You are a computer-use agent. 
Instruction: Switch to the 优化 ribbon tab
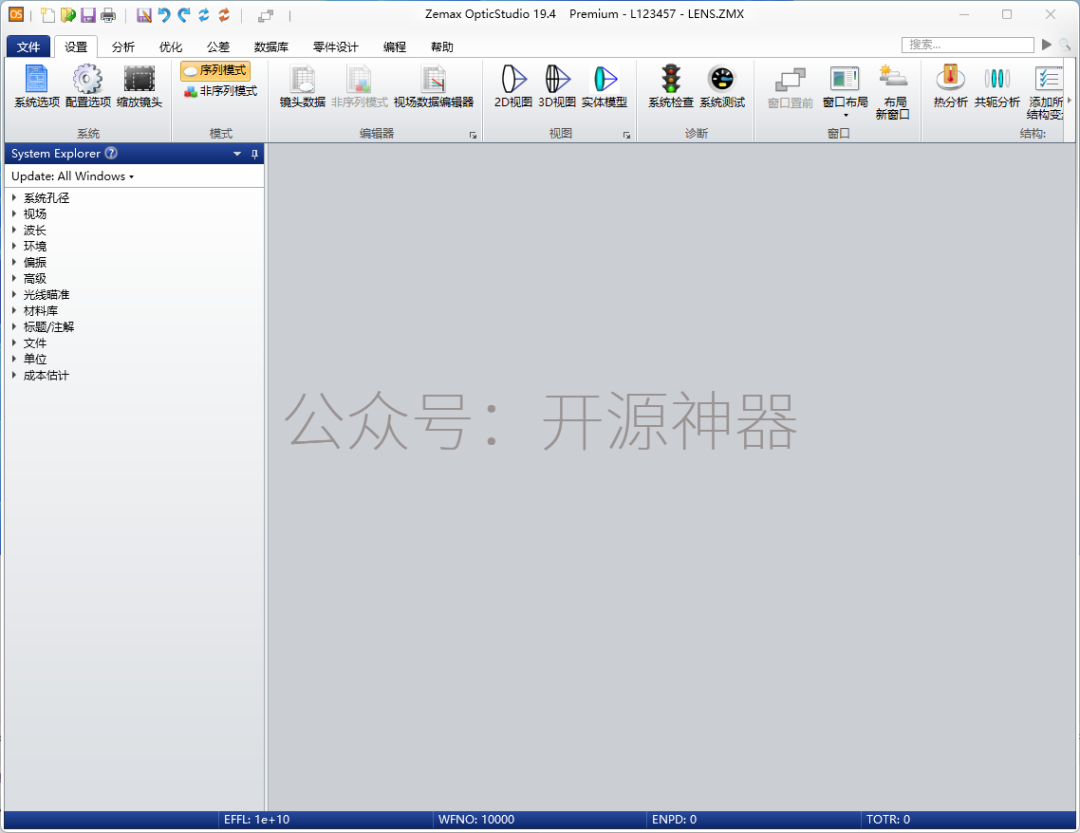(x=171, y=46)
